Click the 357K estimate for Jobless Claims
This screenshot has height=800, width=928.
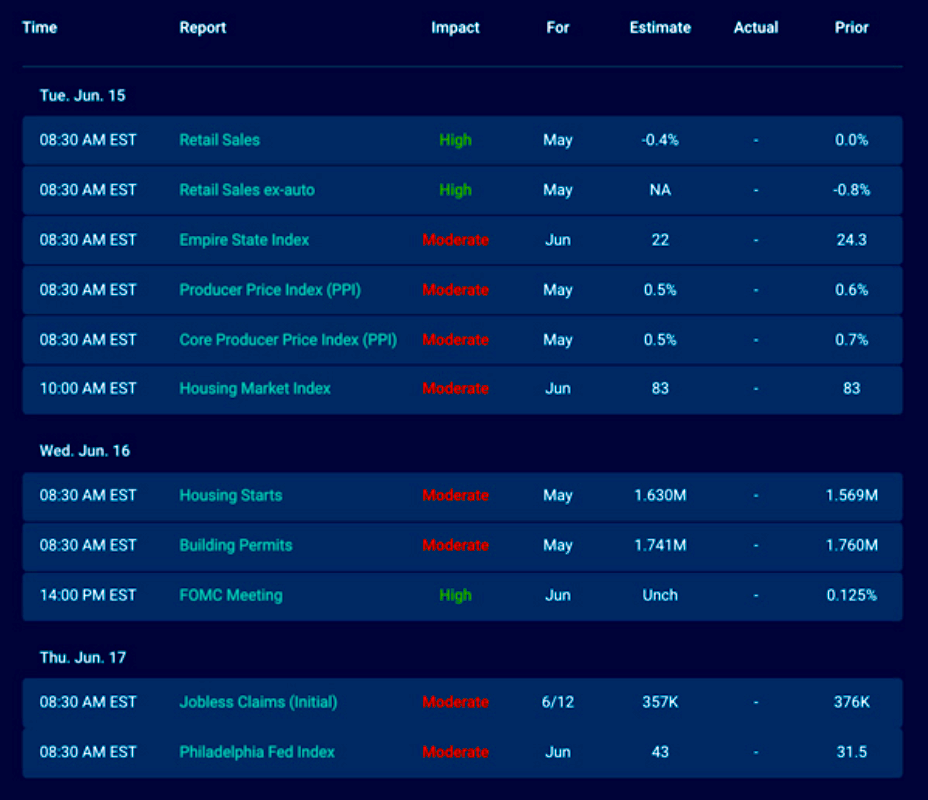click(660, 702)
